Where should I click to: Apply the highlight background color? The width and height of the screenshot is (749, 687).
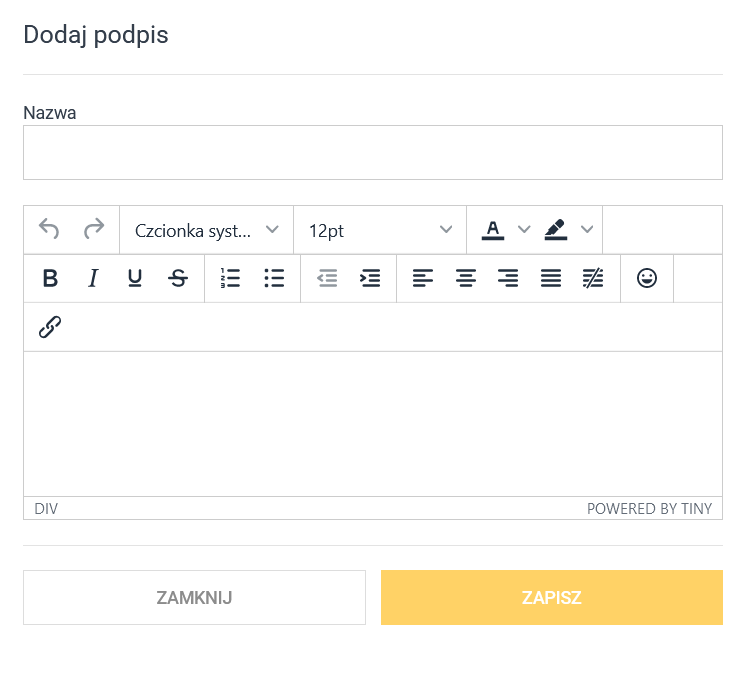(x=556, y=230)
